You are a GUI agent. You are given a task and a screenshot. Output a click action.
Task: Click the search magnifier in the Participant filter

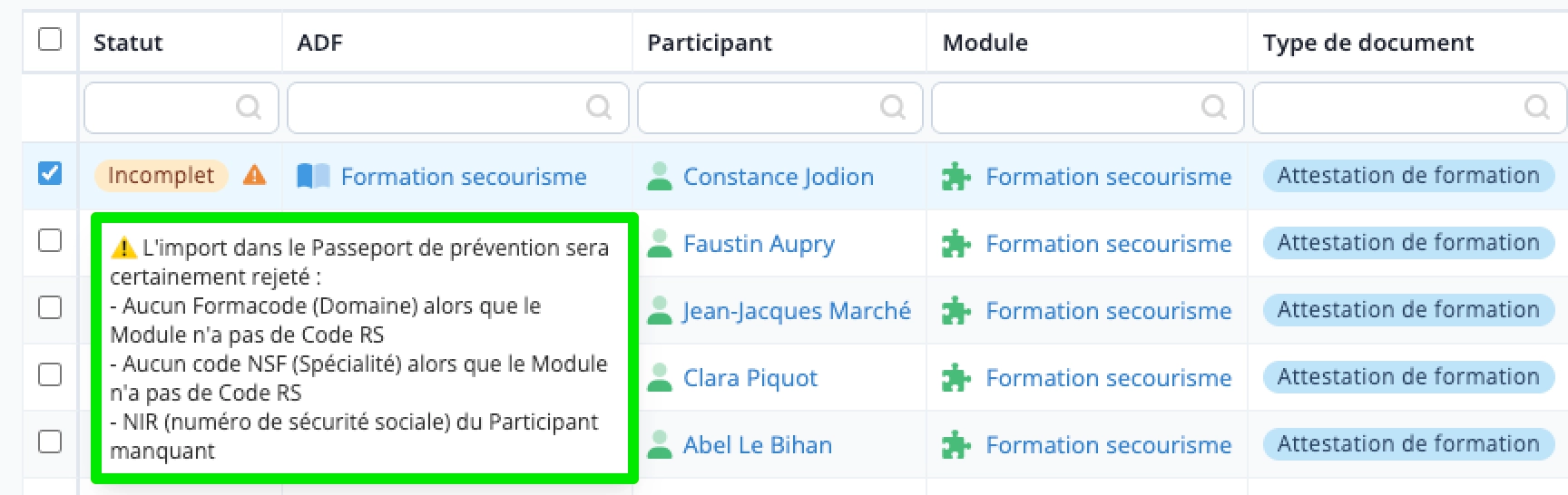pyautogui.click(x=893, y=108)
